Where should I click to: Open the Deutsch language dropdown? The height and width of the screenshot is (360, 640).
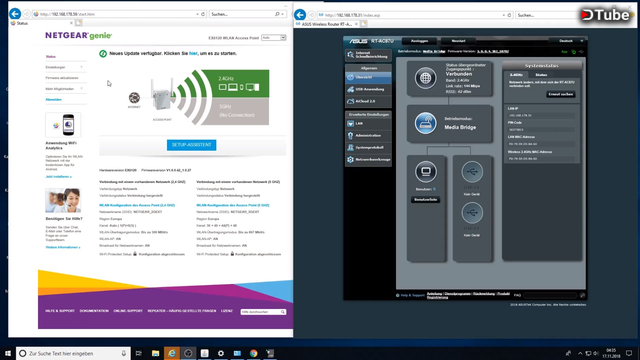568,41
